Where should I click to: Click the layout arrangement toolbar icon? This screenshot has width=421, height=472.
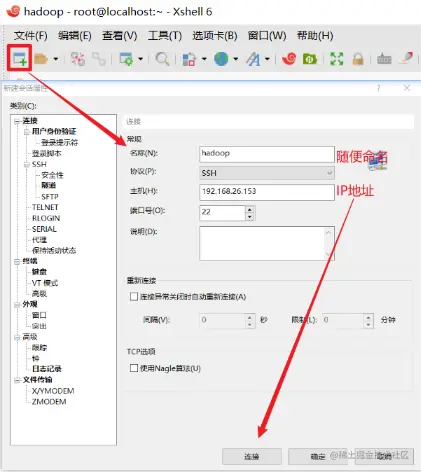click(x=189, y=59)
